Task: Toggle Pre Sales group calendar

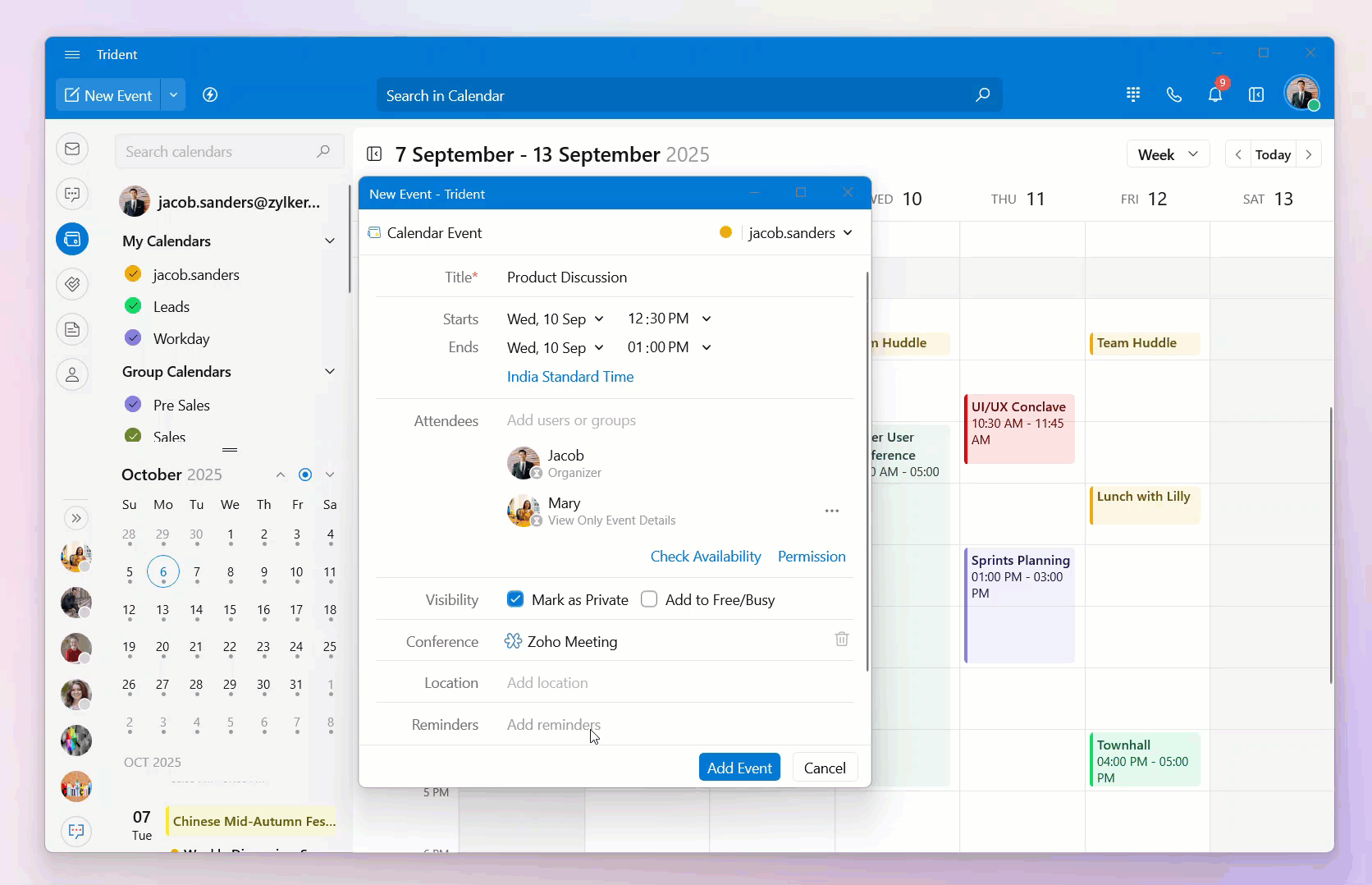Action: pos(133,404)
